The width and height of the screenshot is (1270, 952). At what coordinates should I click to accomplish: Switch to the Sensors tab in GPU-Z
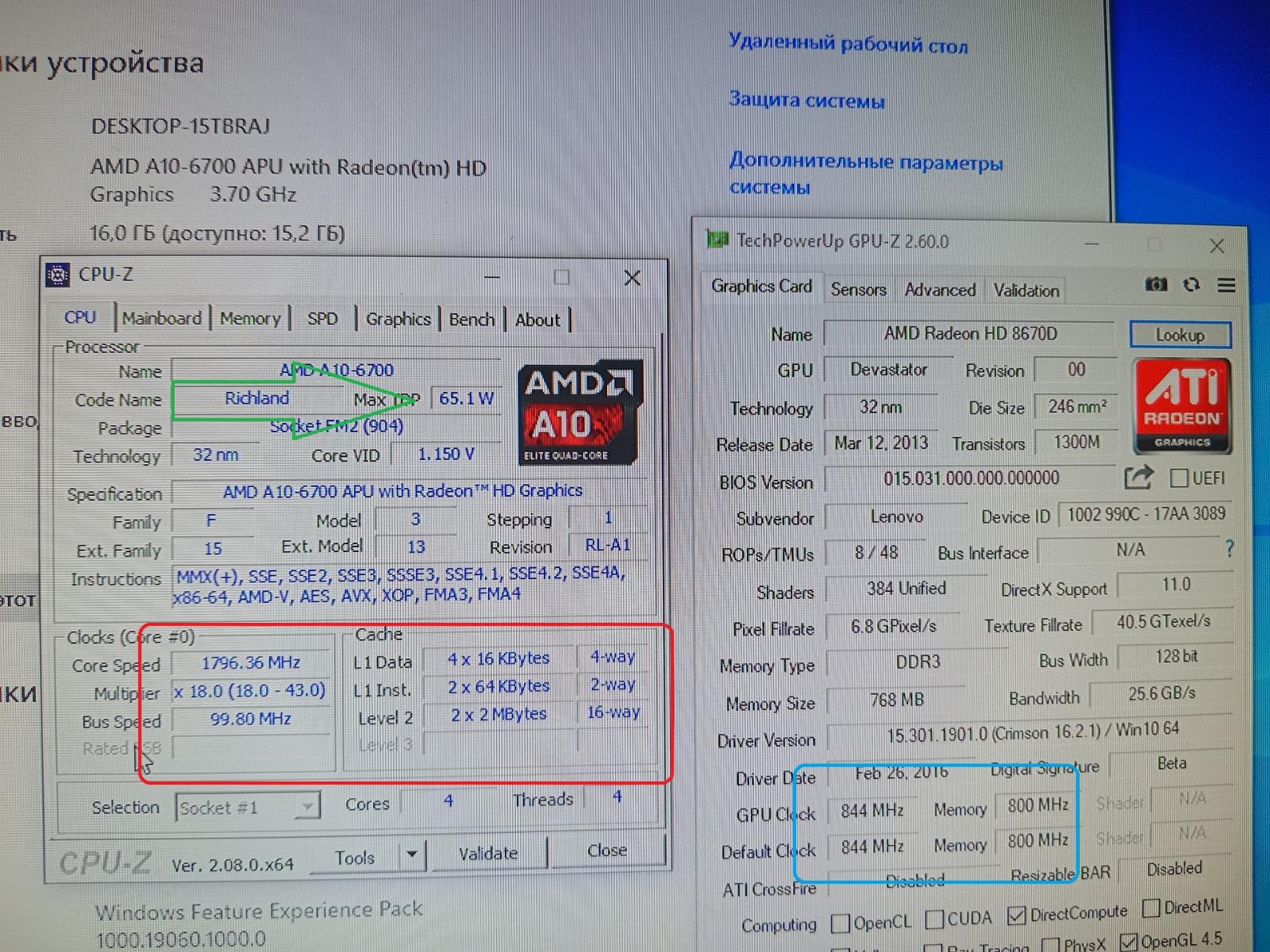(x=858, y=290)
